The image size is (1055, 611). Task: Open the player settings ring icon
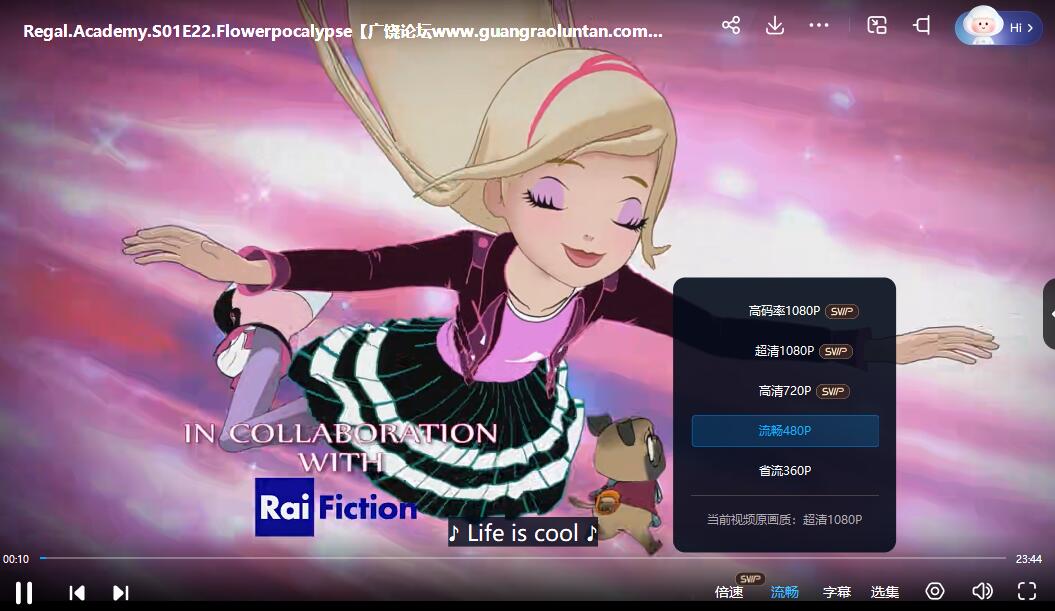[x=935, y=591]
